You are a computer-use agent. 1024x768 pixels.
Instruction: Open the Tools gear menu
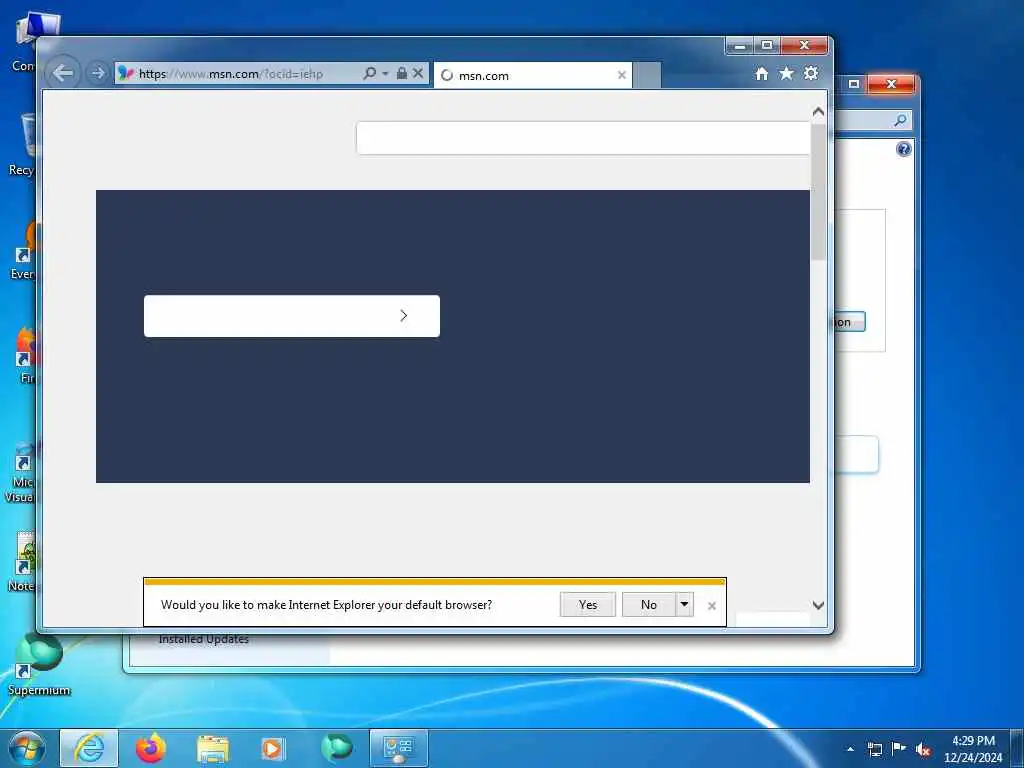[811, 73]
